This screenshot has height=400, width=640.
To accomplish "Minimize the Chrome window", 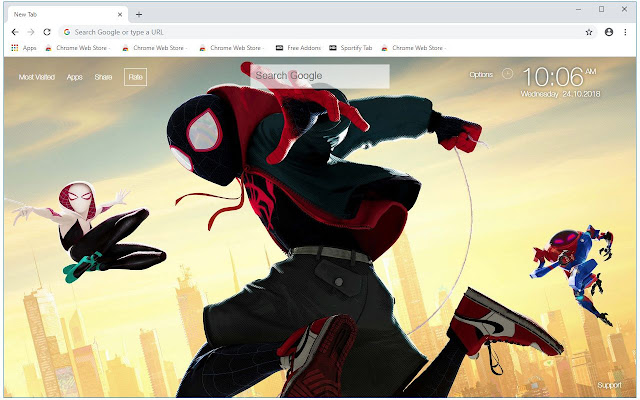I will [x=578, y=9].
